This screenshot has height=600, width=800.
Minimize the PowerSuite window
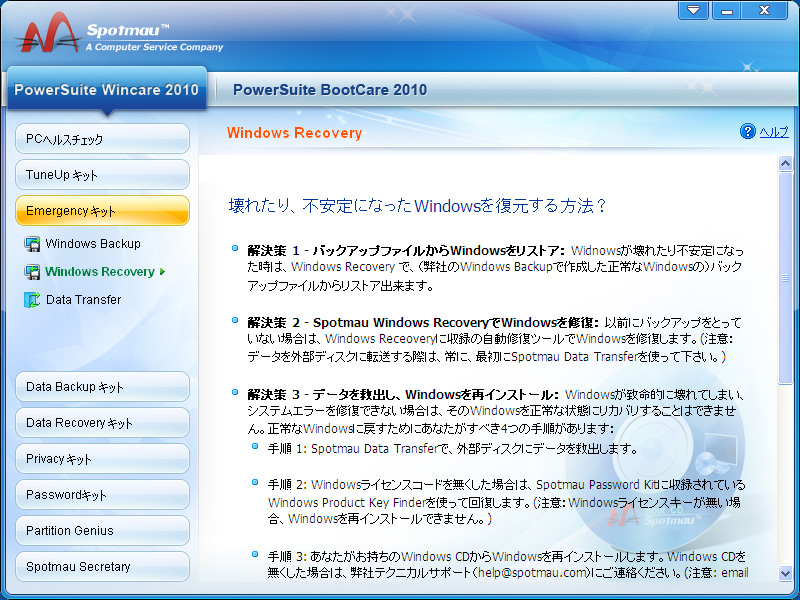pos(728,10)
